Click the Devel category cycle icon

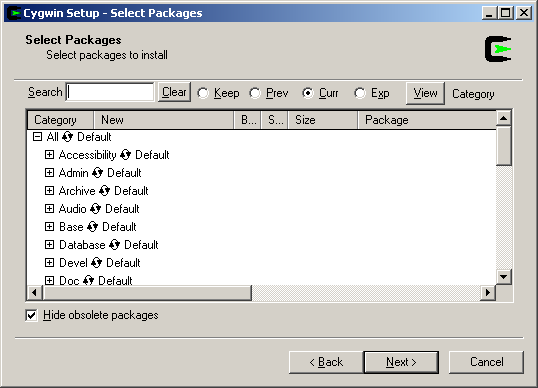coord(96,263)
